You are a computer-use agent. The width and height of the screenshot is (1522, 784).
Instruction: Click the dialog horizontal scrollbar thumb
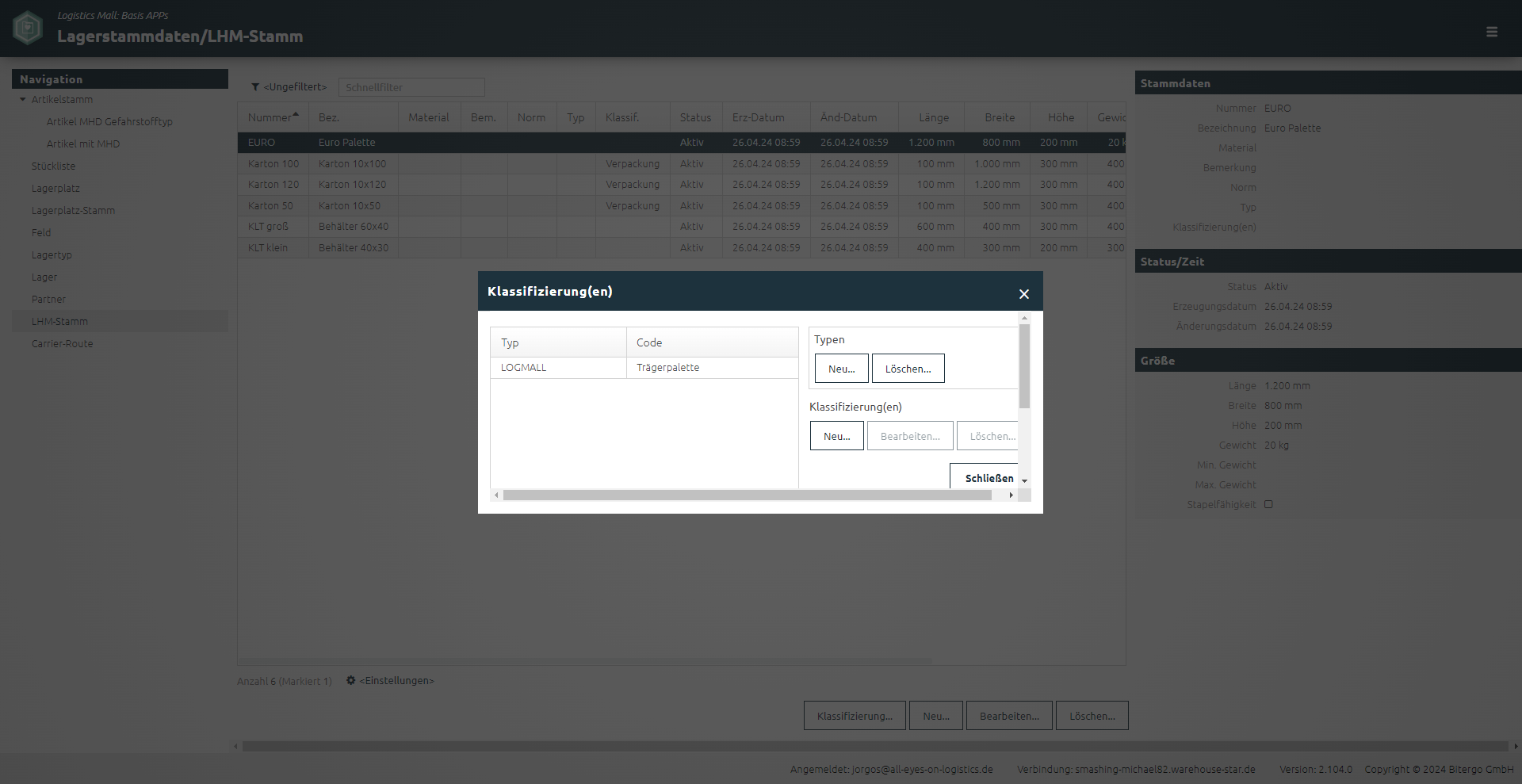coord(747,495)
